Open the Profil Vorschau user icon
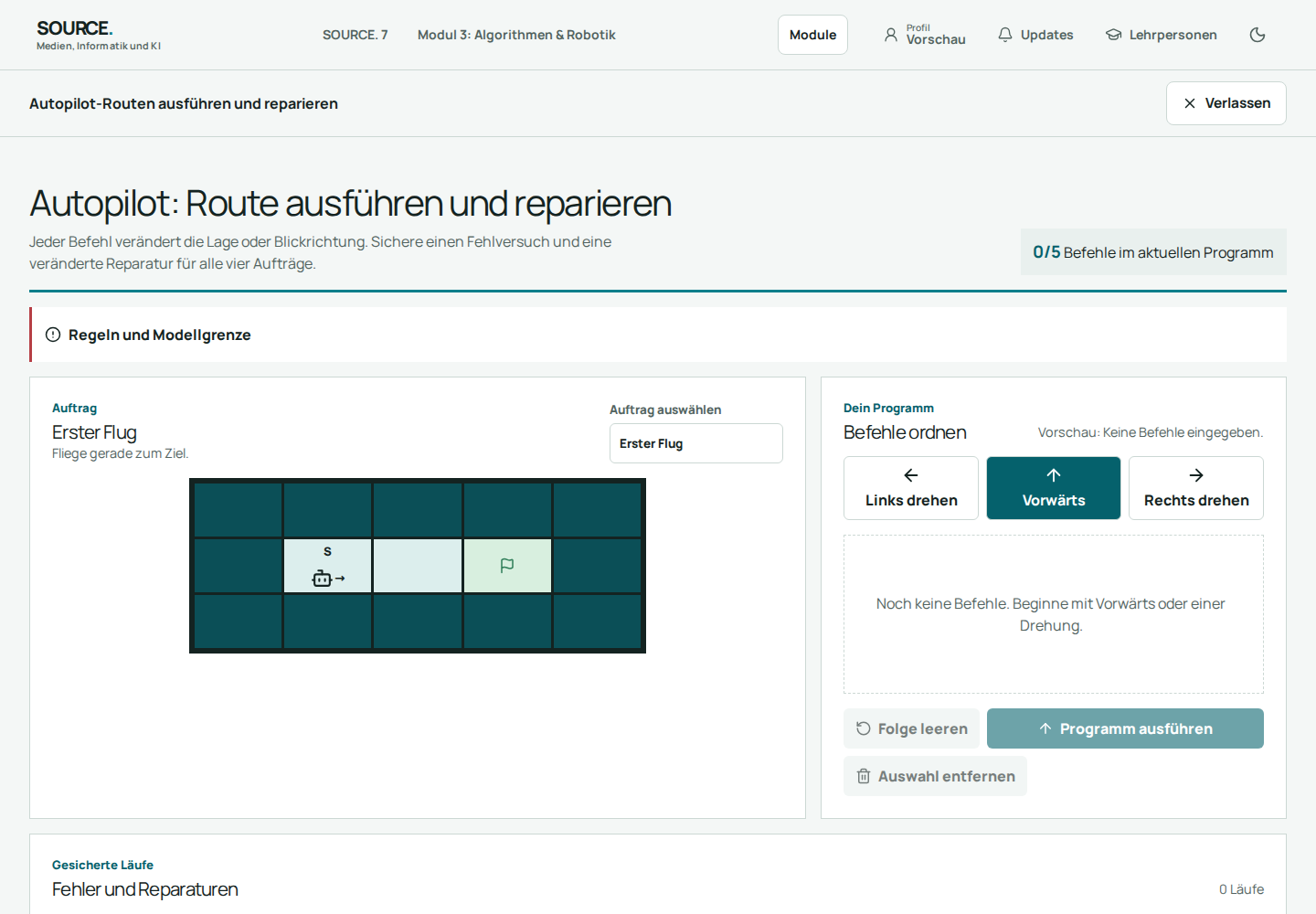 point(924,35)
